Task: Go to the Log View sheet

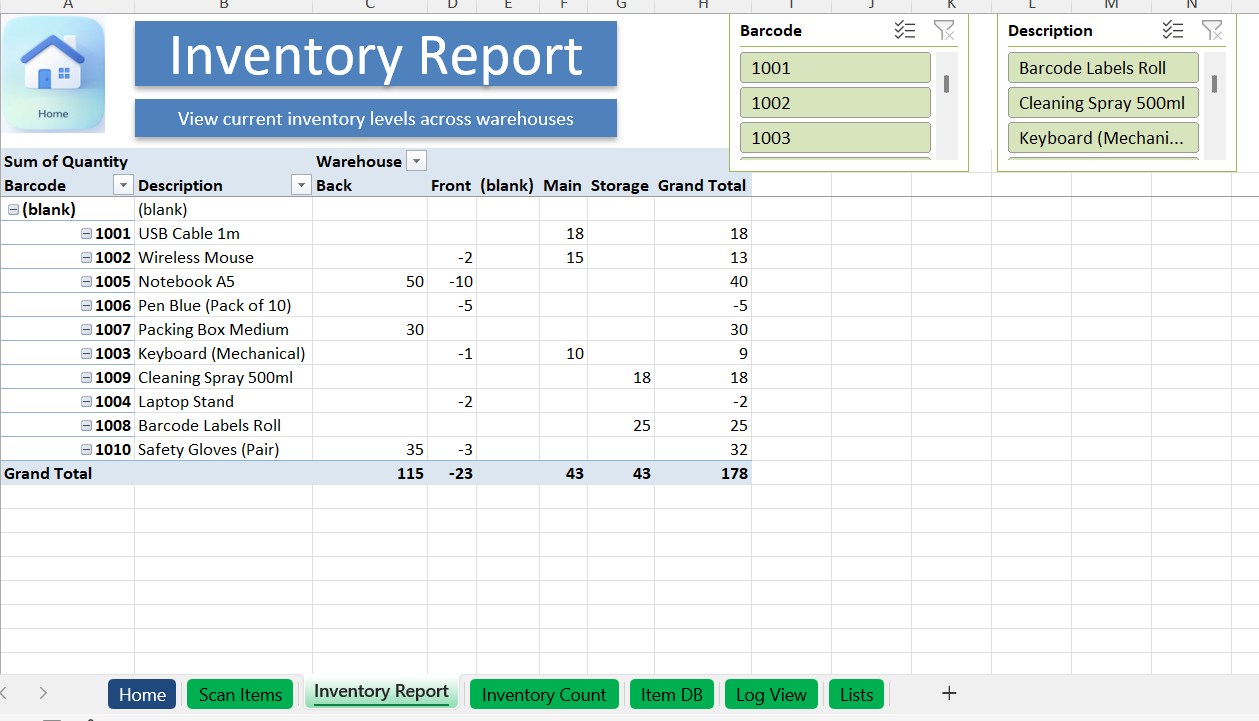Action: point(771,695)
